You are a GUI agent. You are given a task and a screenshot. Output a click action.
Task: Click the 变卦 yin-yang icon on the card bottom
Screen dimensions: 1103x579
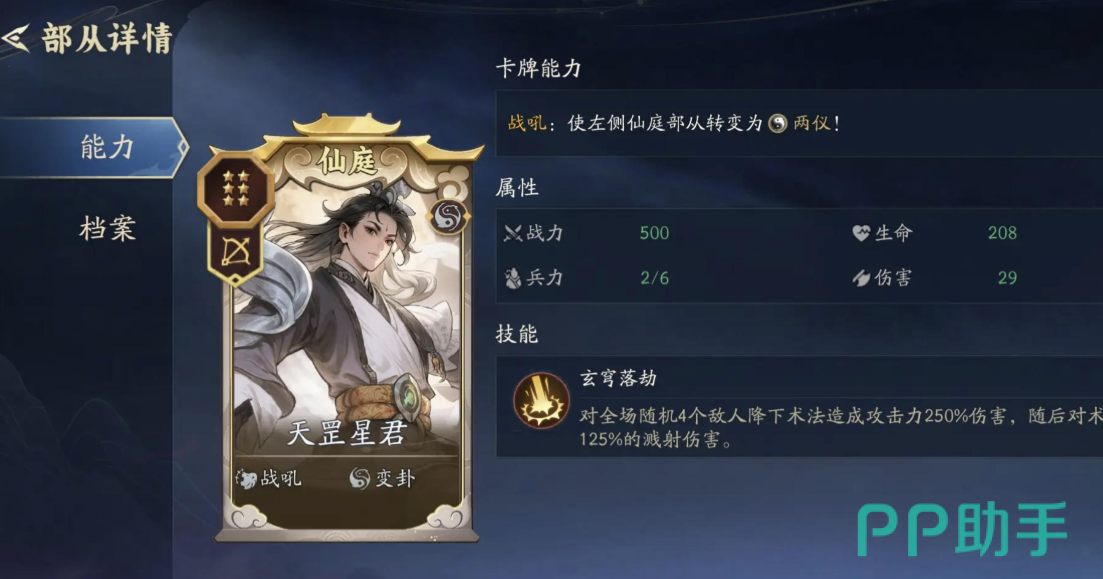[x=359, y=478]
